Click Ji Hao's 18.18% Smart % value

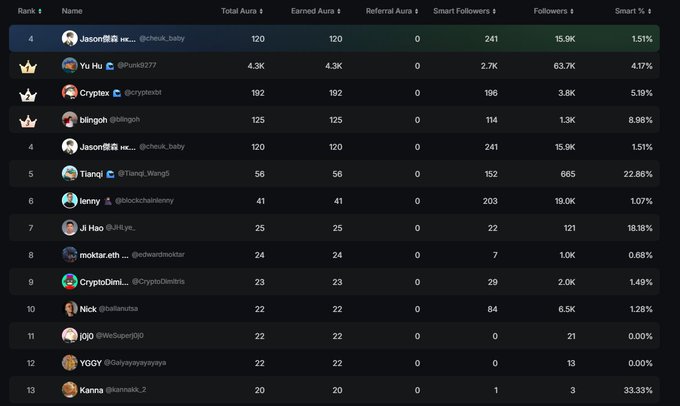(640, 228)
